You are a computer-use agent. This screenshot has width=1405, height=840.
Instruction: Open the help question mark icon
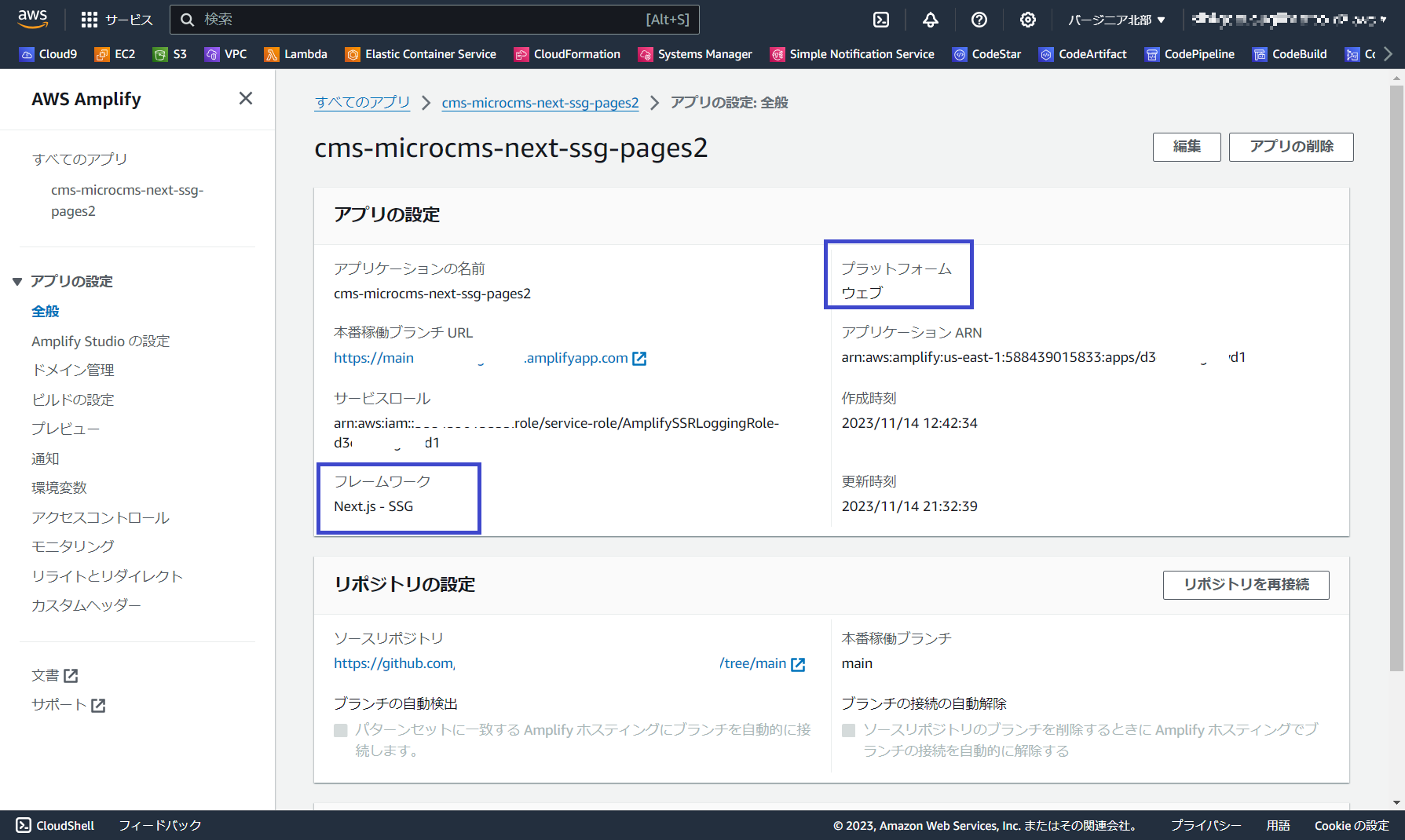[x=979, y=20]
